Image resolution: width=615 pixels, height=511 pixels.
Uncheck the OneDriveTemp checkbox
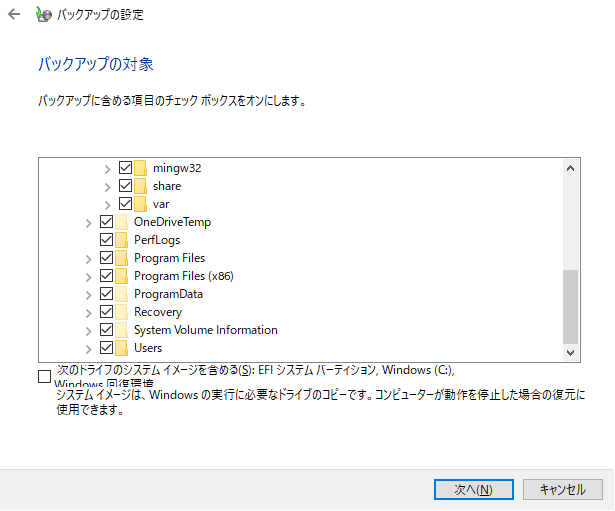click(x=107, y=222)
